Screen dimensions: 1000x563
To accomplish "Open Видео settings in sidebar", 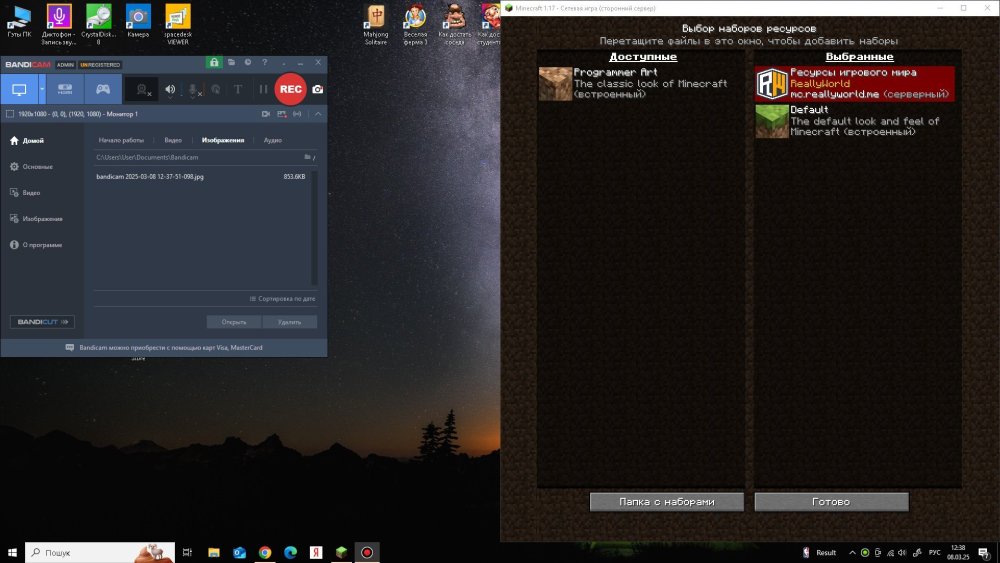I will [x=25, y=193].
